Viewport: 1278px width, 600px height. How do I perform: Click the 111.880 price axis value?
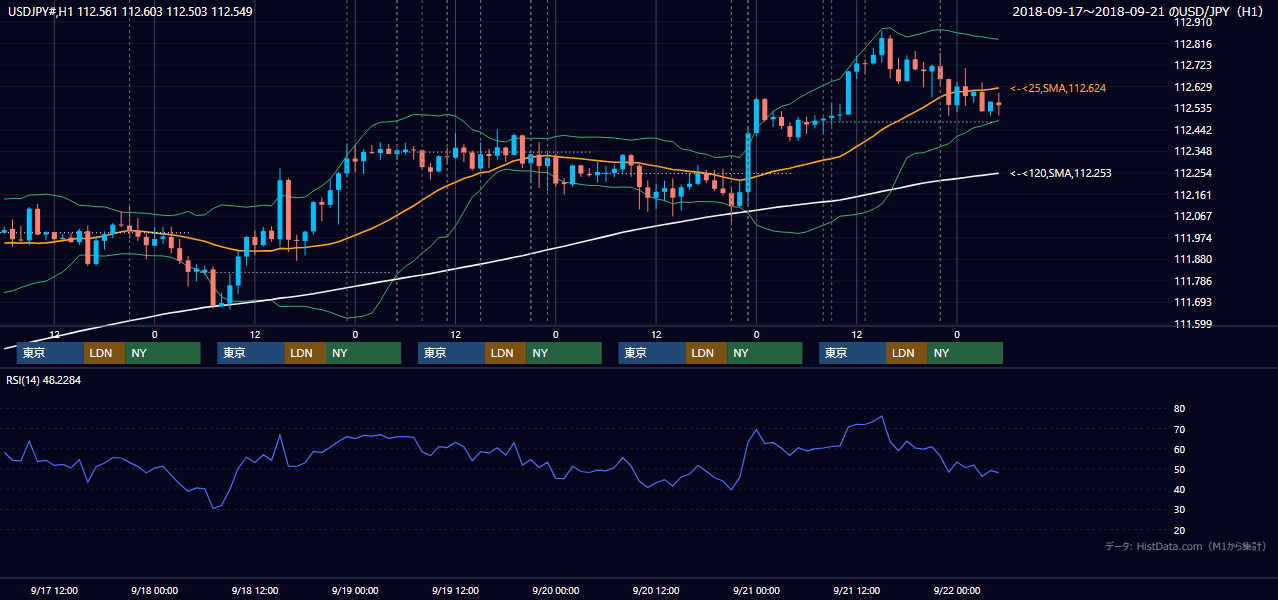[x=1192, y=259]
